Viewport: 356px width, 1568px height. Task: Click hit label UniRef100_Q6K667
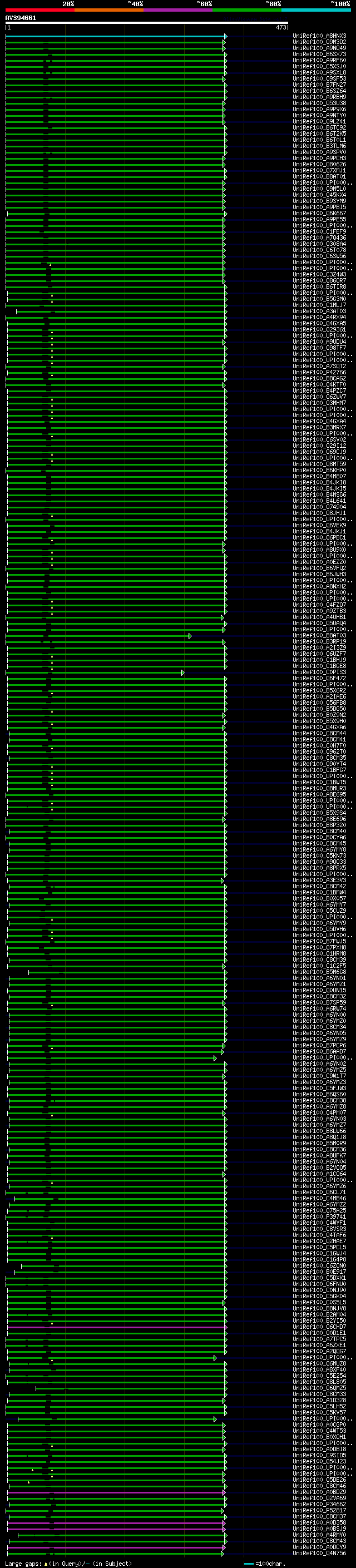coord(319,213)
